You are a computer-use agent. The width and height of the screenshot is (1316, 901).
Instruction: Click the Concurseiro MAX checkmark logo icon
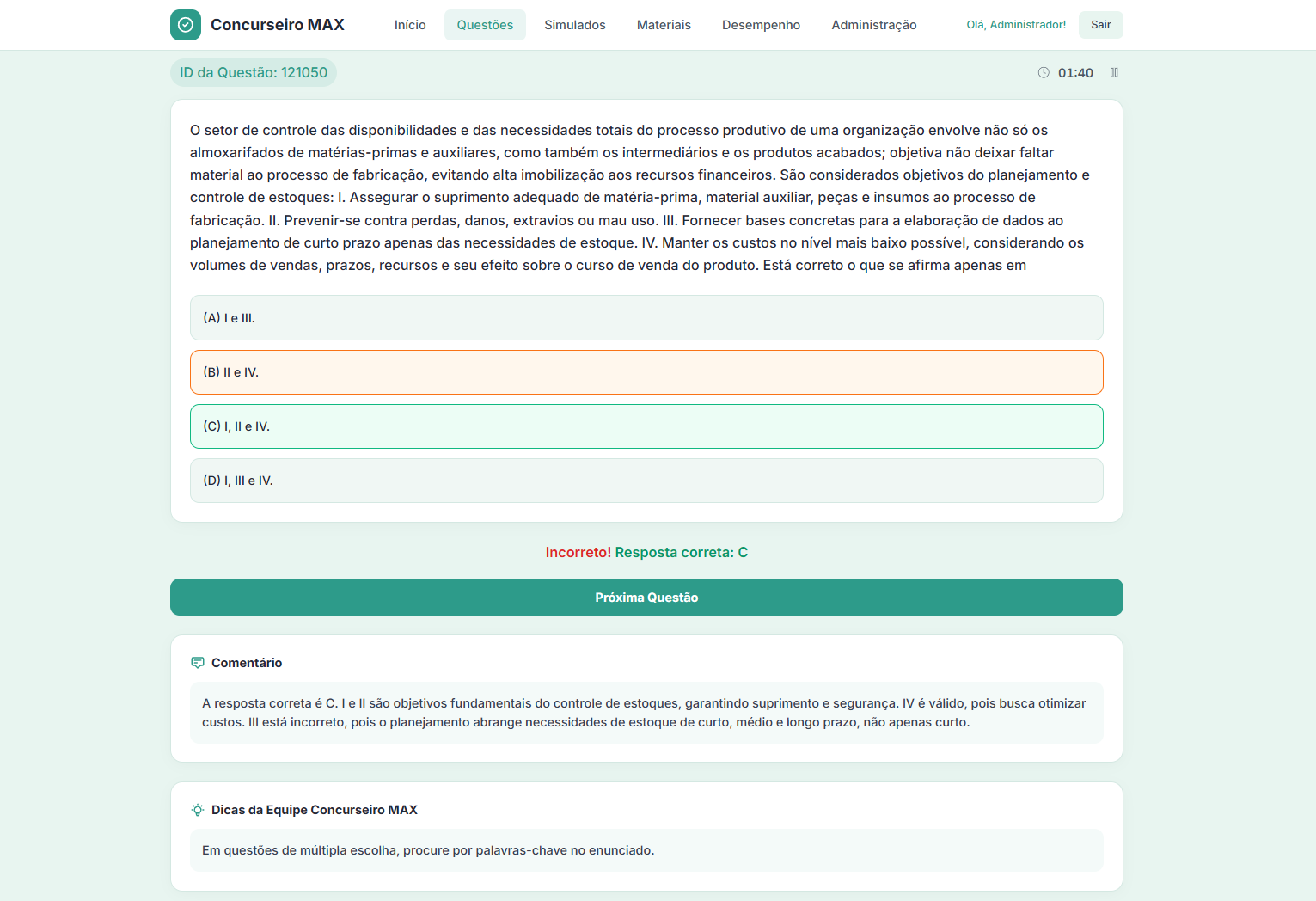[x=185, y=25]
